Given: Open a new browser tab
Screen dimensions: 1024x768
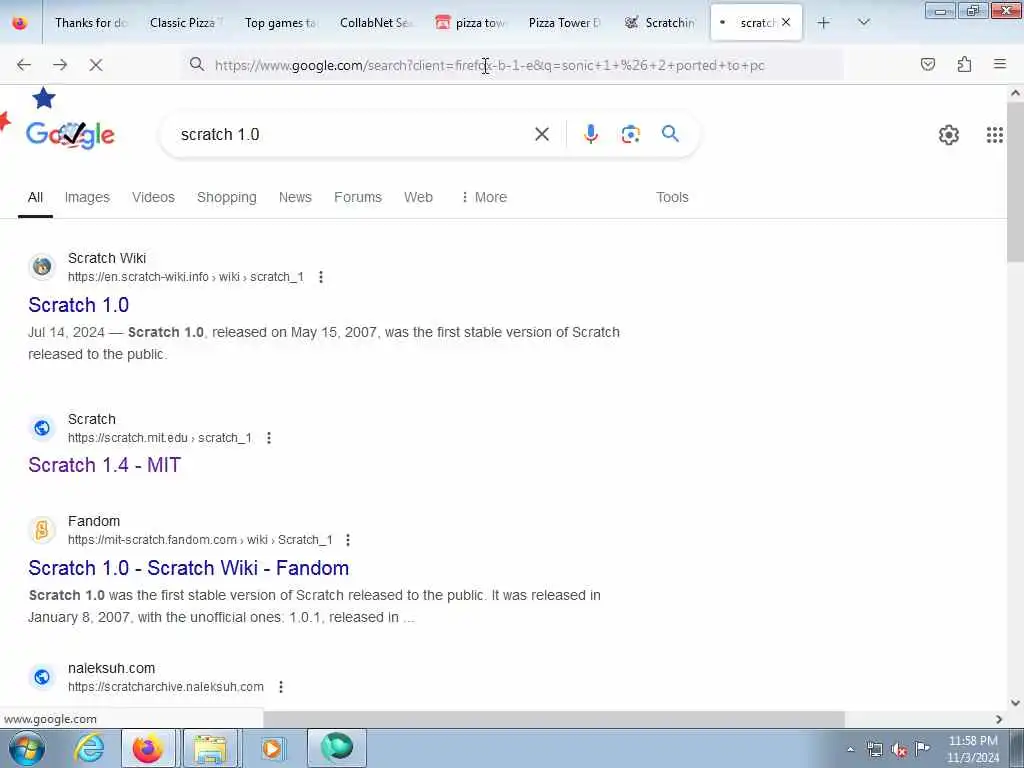Looking at the screenshot, I should [824, 23].
